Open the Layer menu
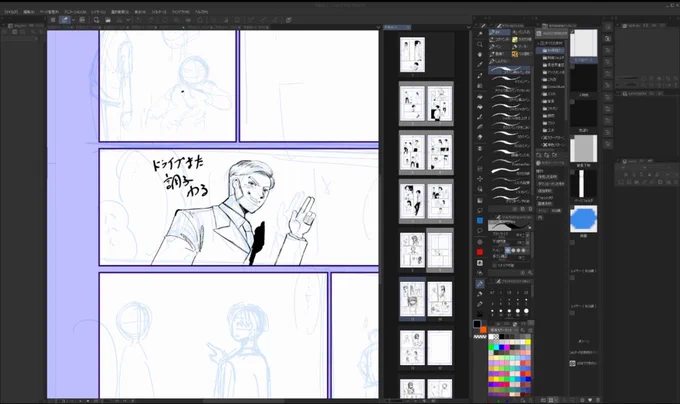The width and height of the screenshot is (680, 404). click(98, 12)
